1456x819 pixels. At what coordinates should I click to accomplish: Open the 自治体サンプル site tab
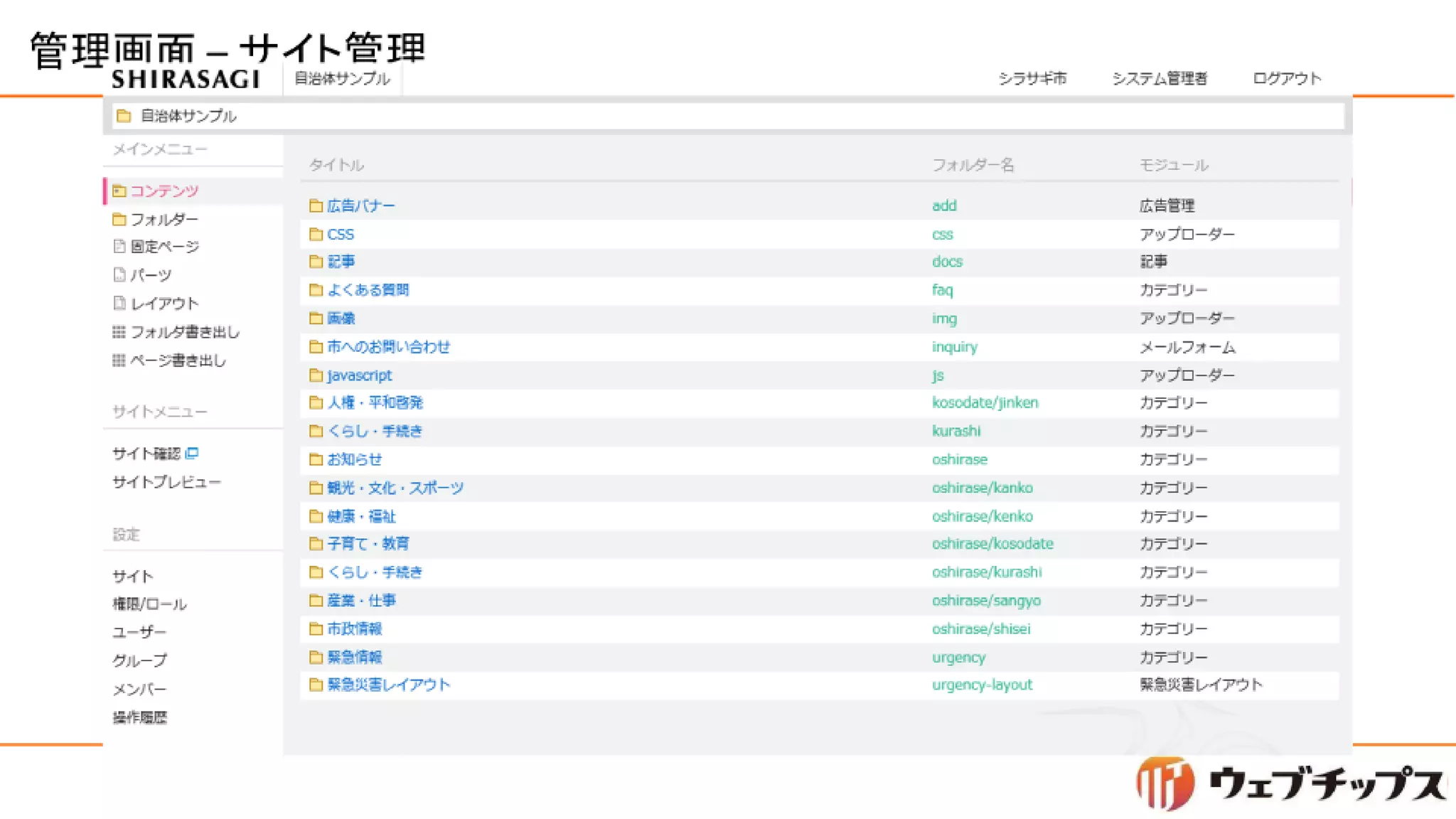pos(342,79)
